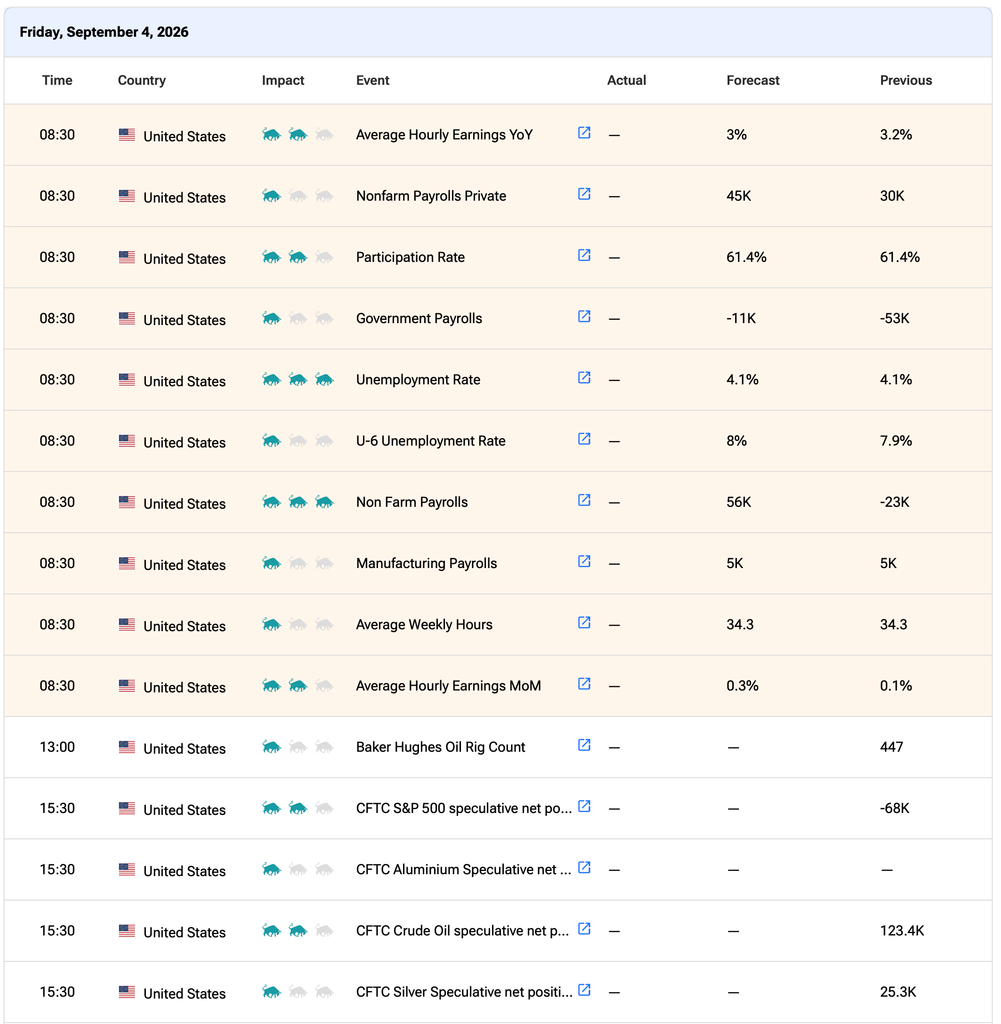Viewport: 1001px width, 1024px height.
Task: Click external link icon for Non Farm Payrolls
Action: pyautogui.click(x=584, y=501)
